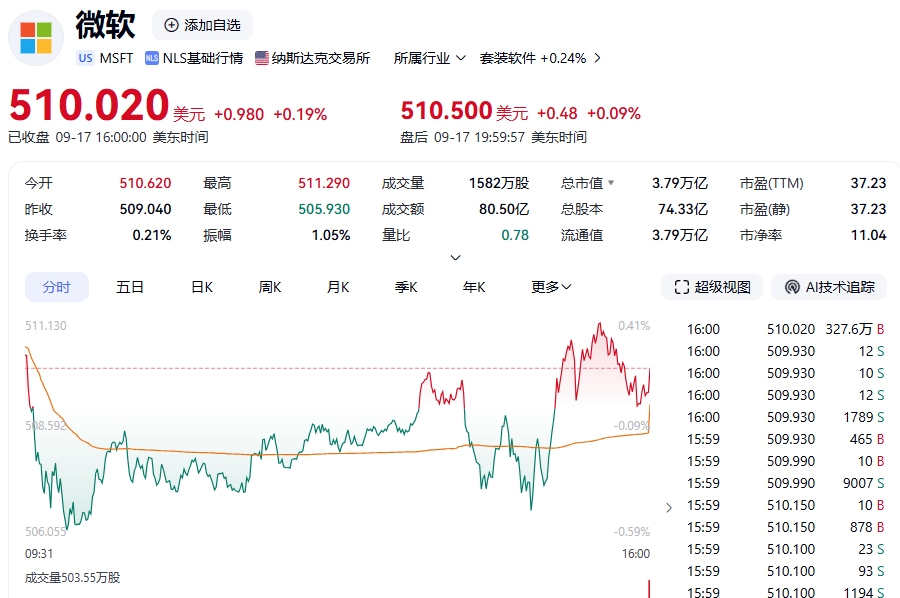Click the US flag icon for 纳斯达克交易所
This screenshot has width=900, height=598.
pos(262,58)
